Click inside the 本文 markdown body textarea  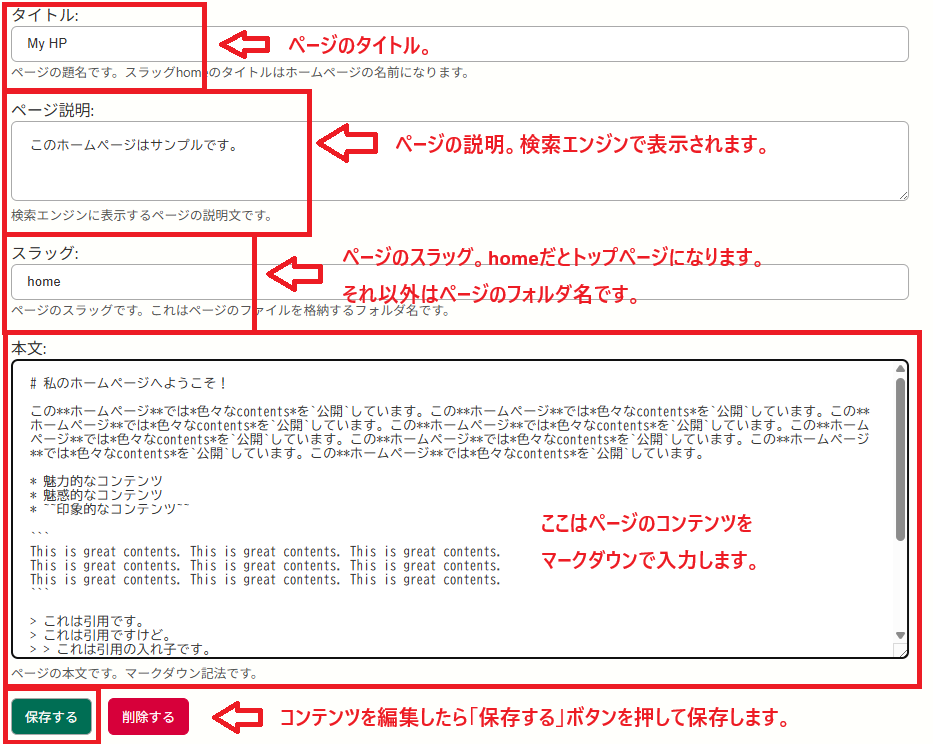coord(459,509)
